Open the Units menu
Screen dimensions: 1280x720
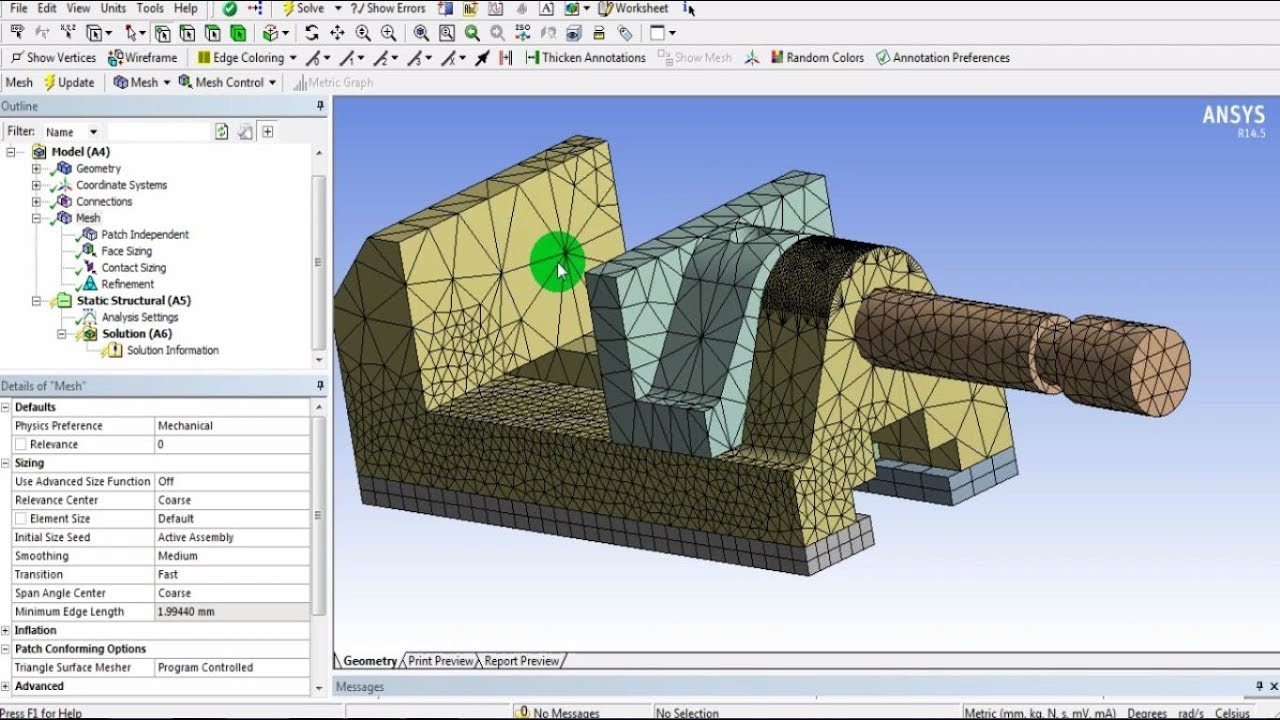(113, 8)
